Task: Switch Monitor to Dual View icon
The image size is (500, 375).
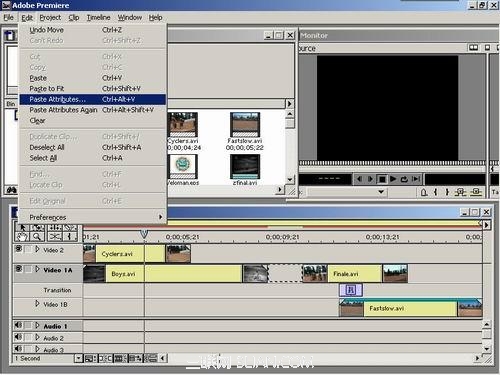Action: (x=473, y=48)
